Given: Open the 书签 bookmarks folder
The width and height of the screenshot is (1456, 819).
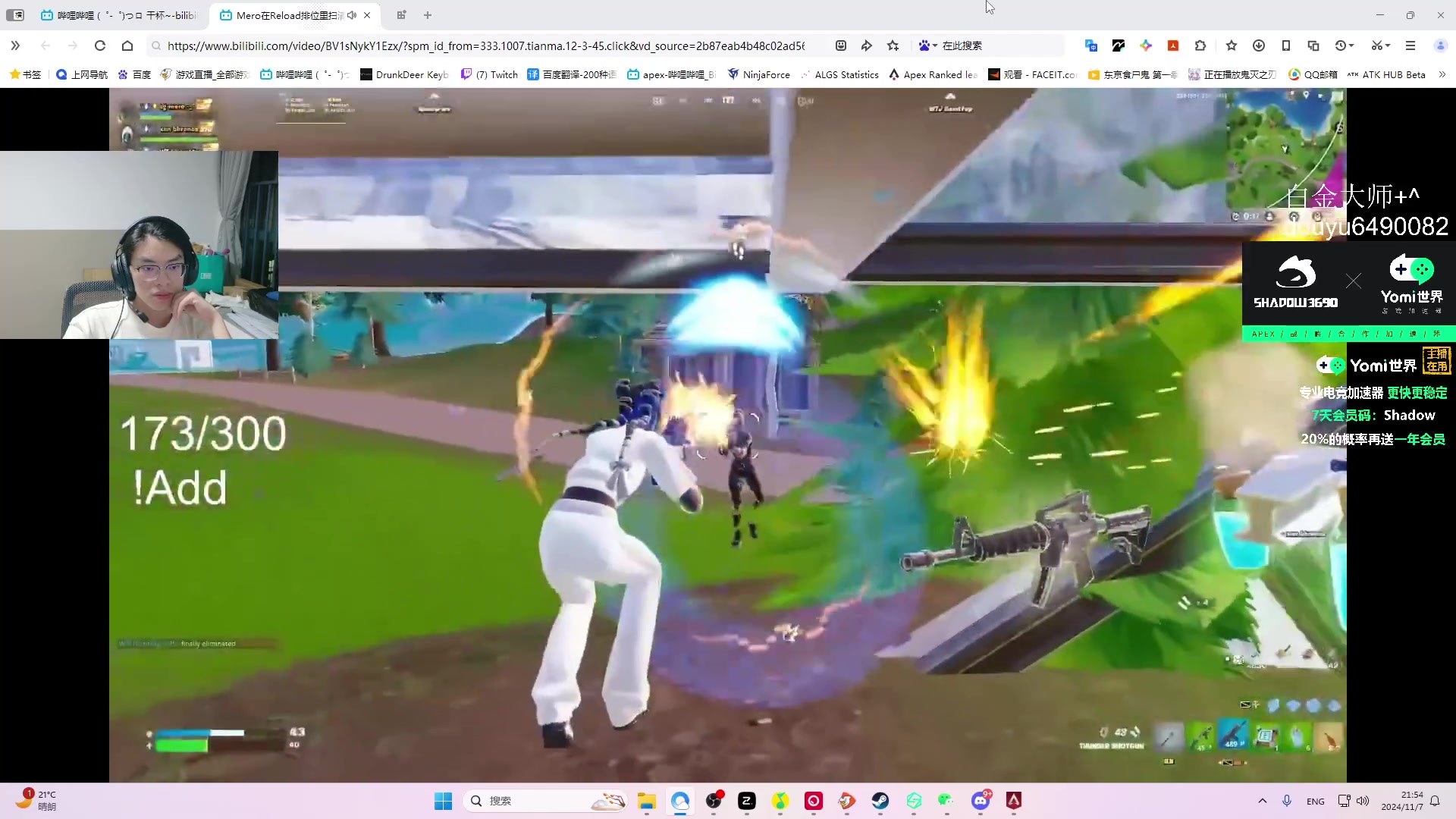Looking at the screenshot, I should pos(25,74).
